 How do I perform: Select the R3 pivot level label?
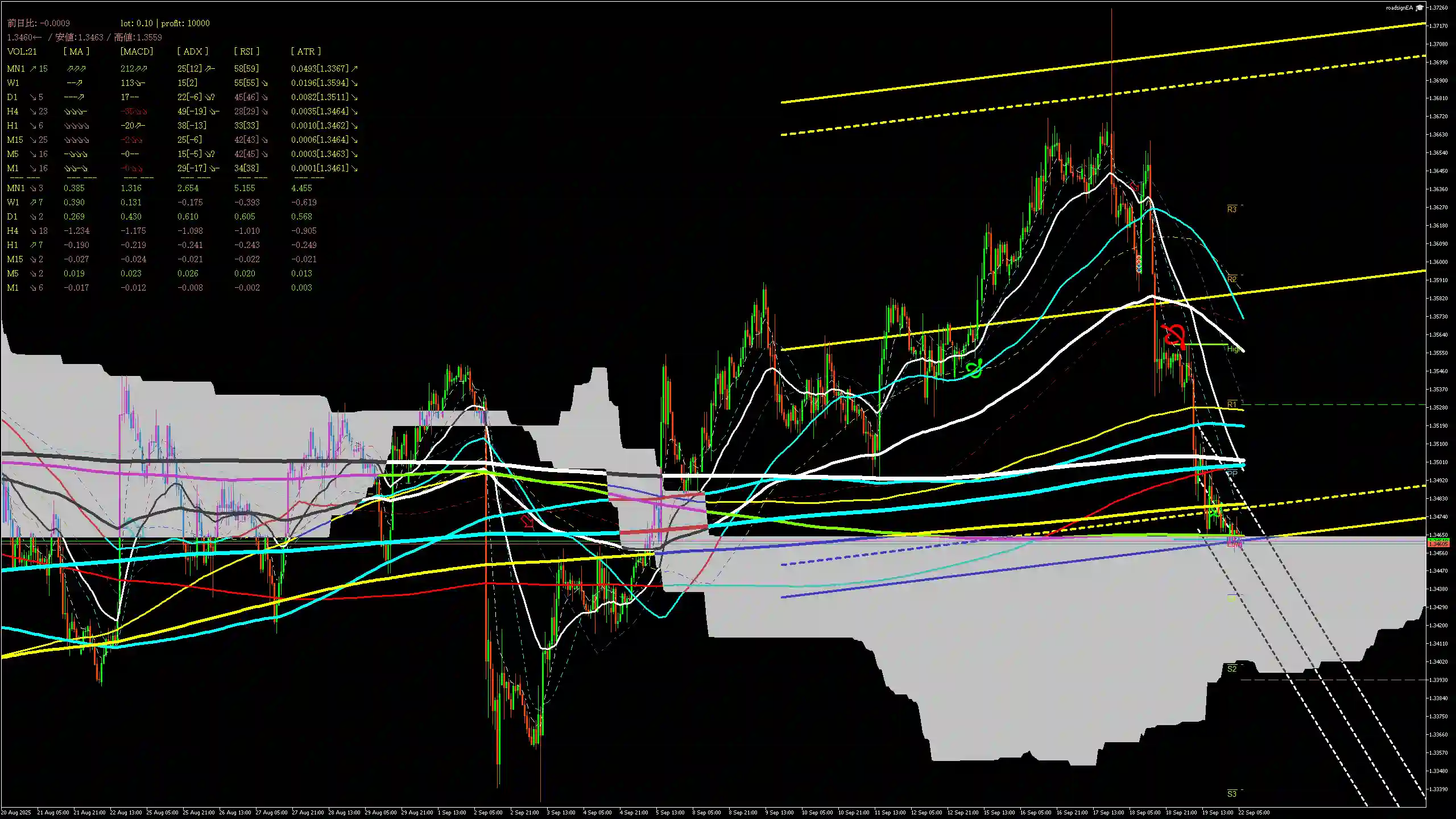click(x=1231, y=209)
